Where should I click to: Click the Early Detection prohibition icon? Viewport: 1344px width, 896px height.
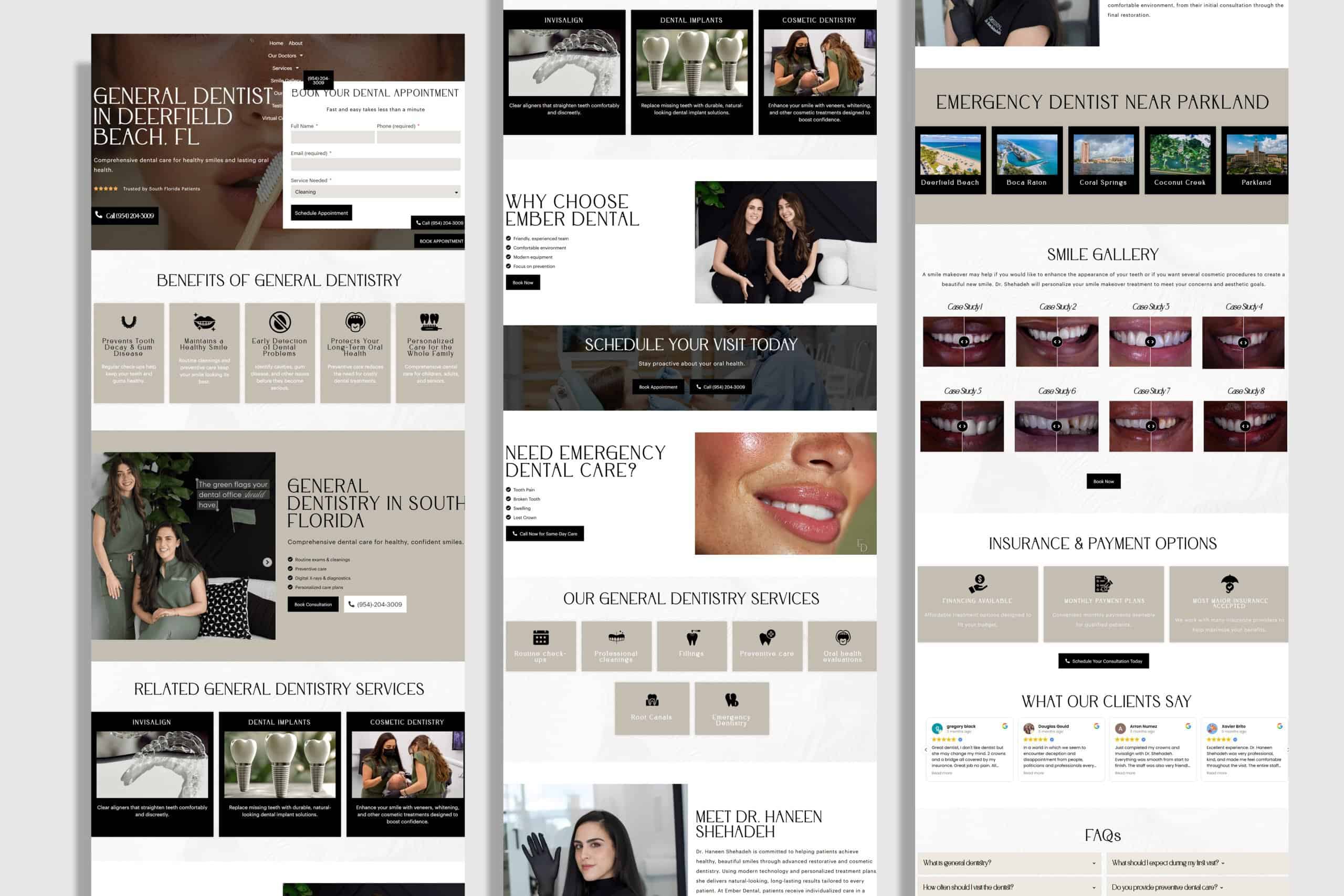coord(280,322)
